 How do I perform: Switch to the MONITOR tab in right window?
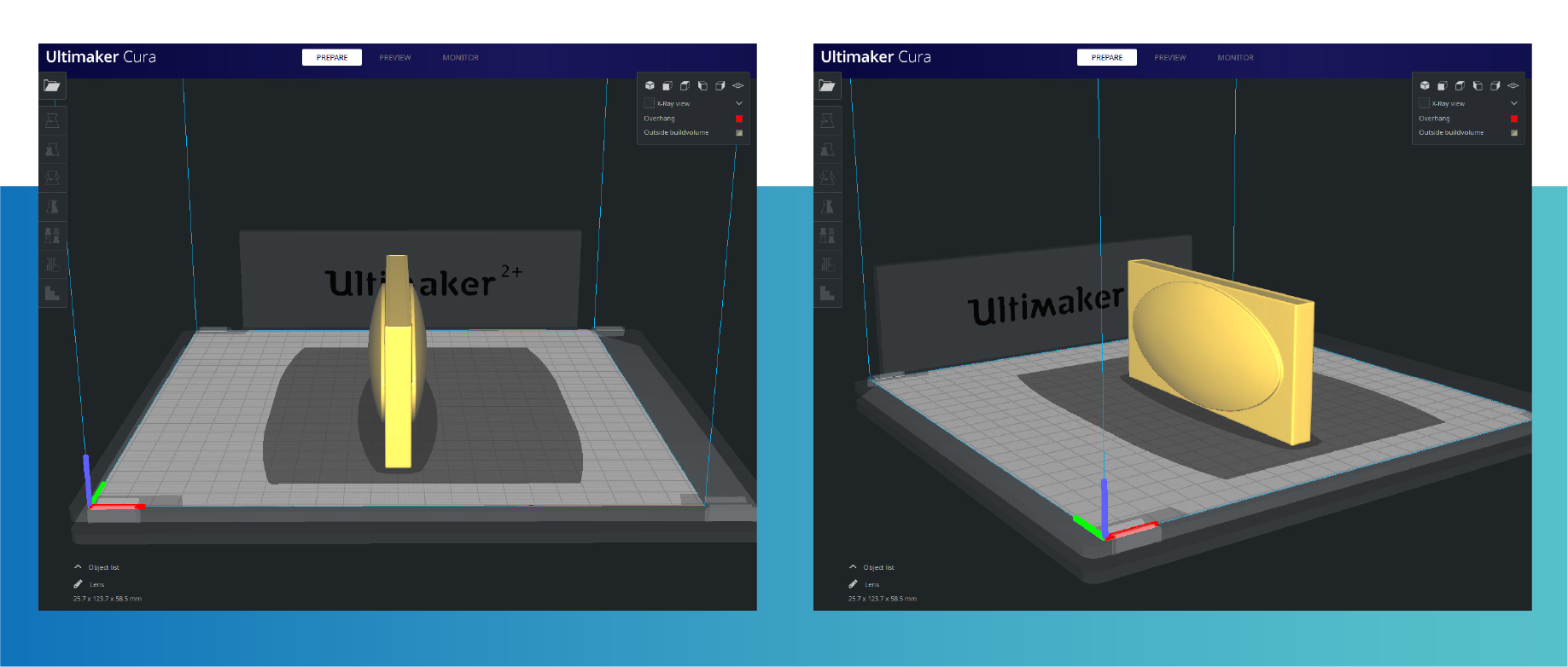(x=1235, y=57)
